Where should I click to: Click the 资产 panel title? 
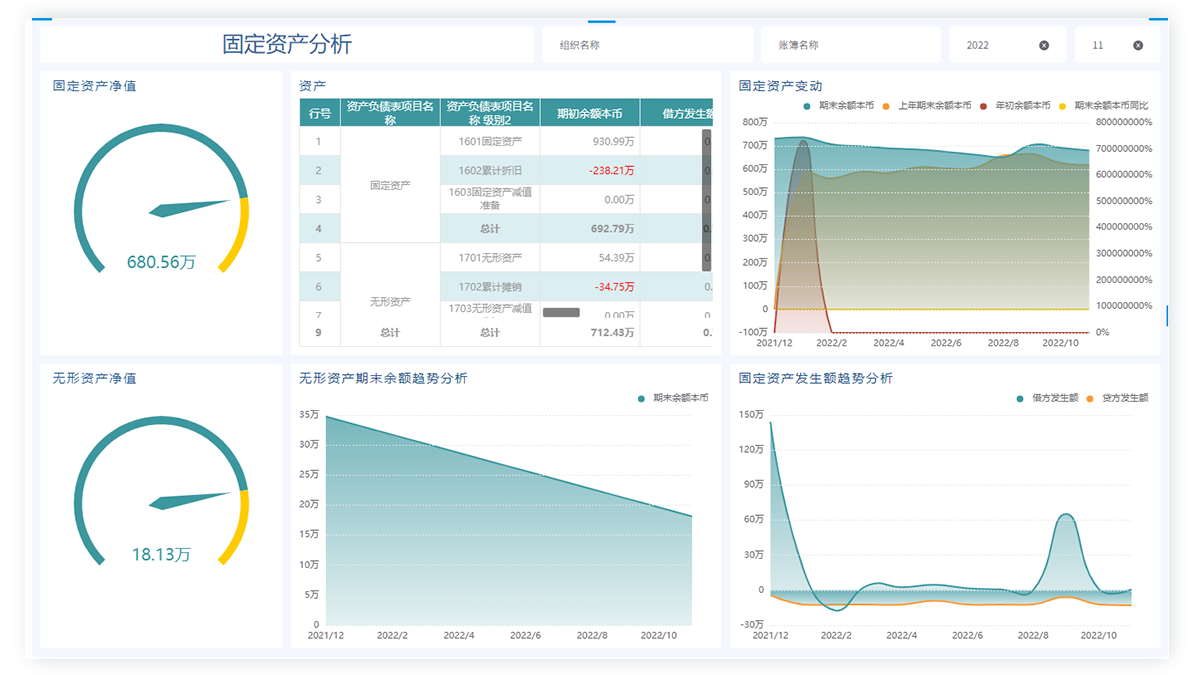pyautogui.click(x=313, y=86)
